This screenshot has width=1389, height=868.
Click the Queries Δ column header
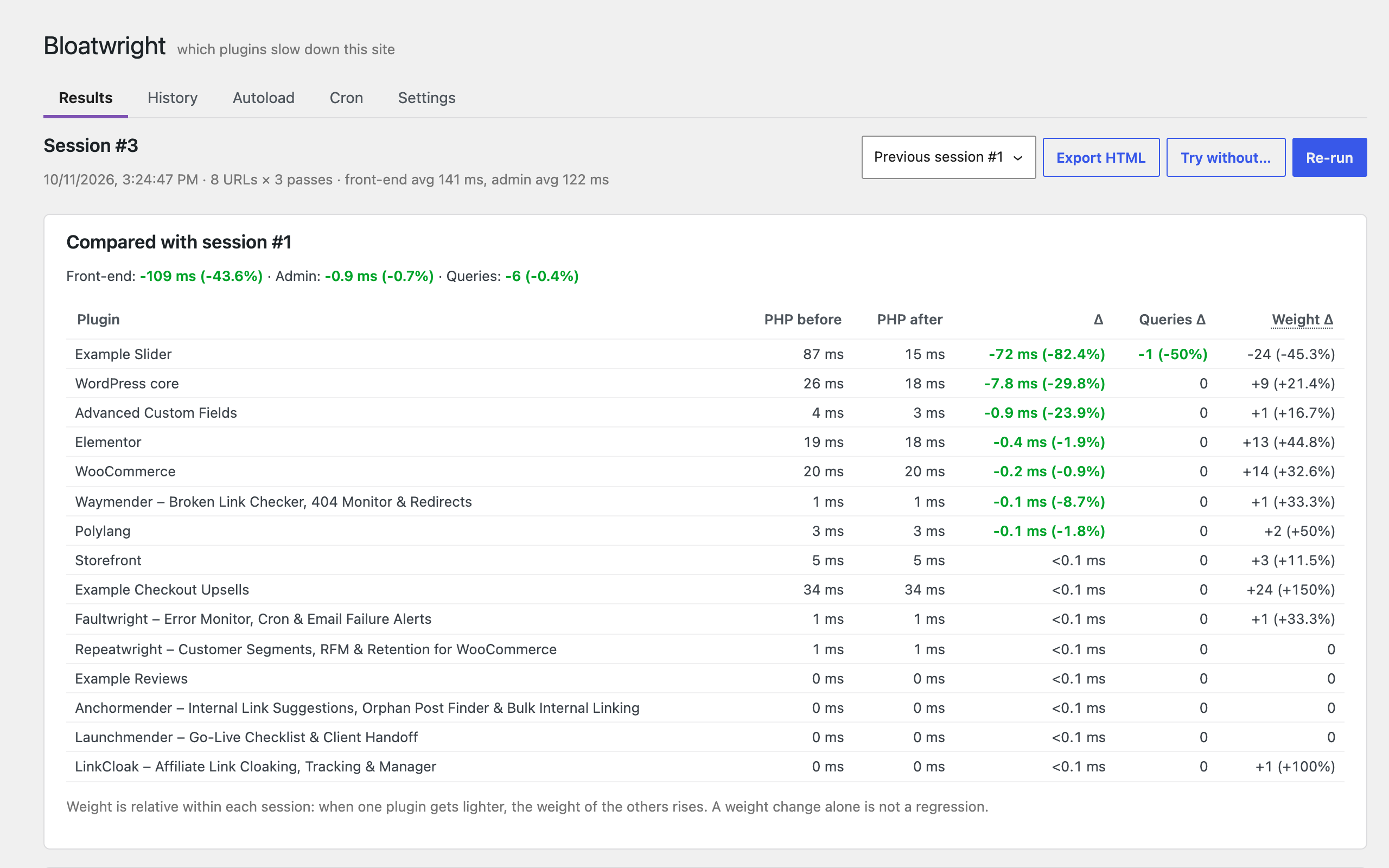click(1172, 320)
